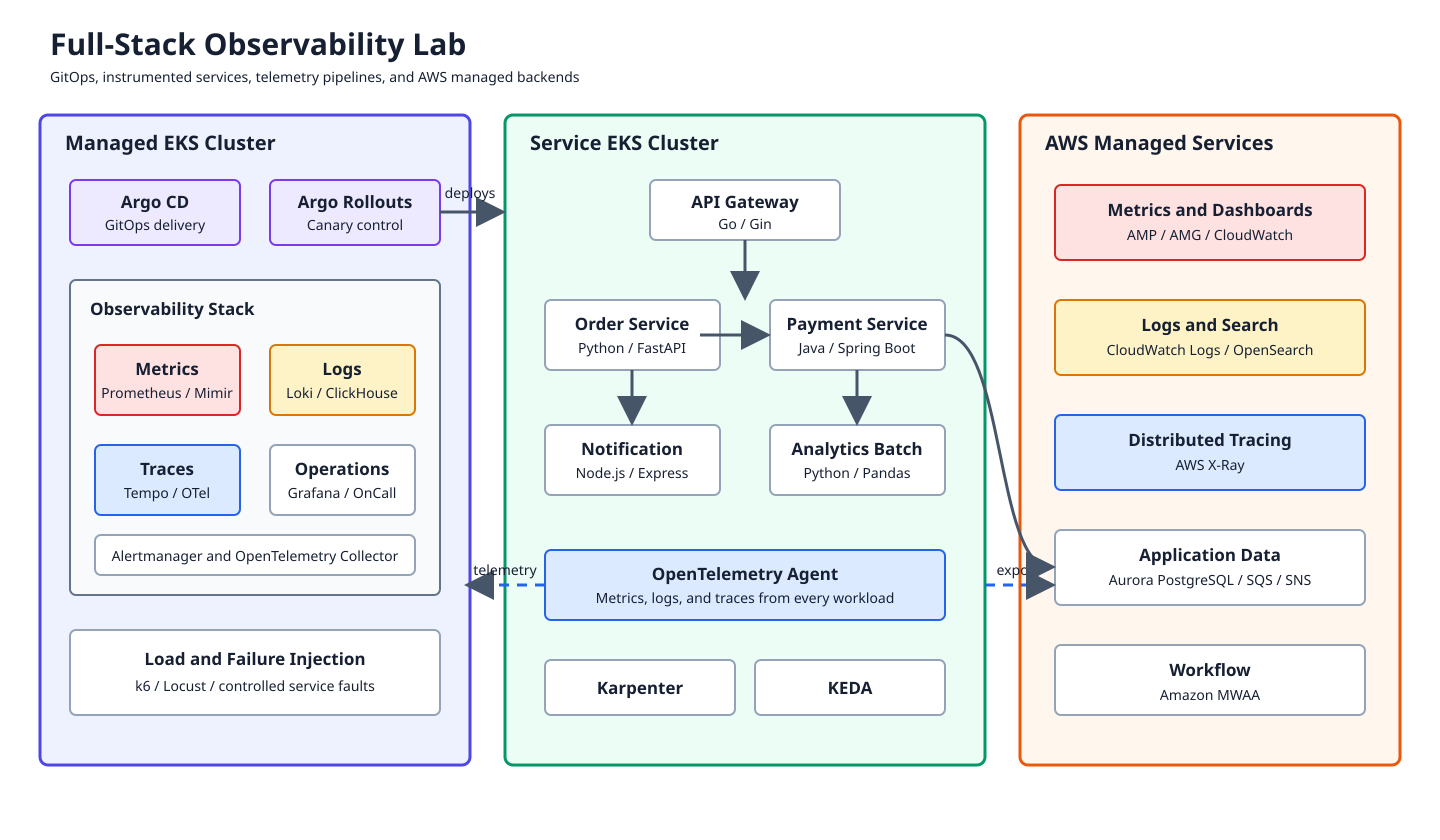This screenshot has height=840, width=1440.
Task: Select the Load and Failure Injection box
Action: [255, 672]
